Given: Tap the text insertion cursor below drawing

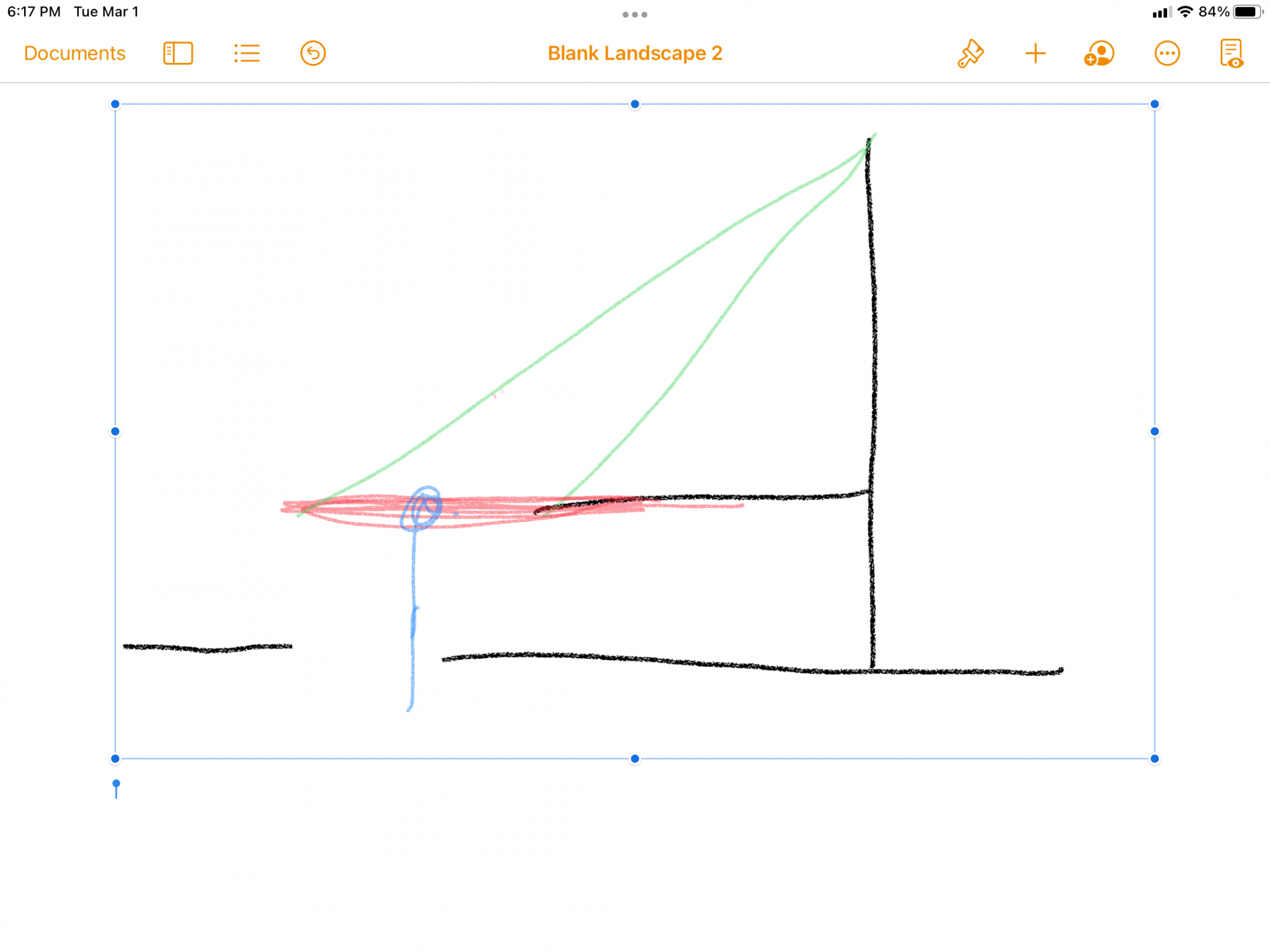Looking at the screenshot, I should point(116,789).
